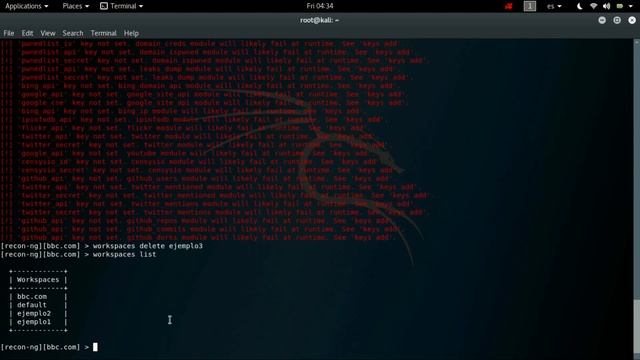Open the Help menu
Screen dimensions: 640x360
(x=131, y=33)
